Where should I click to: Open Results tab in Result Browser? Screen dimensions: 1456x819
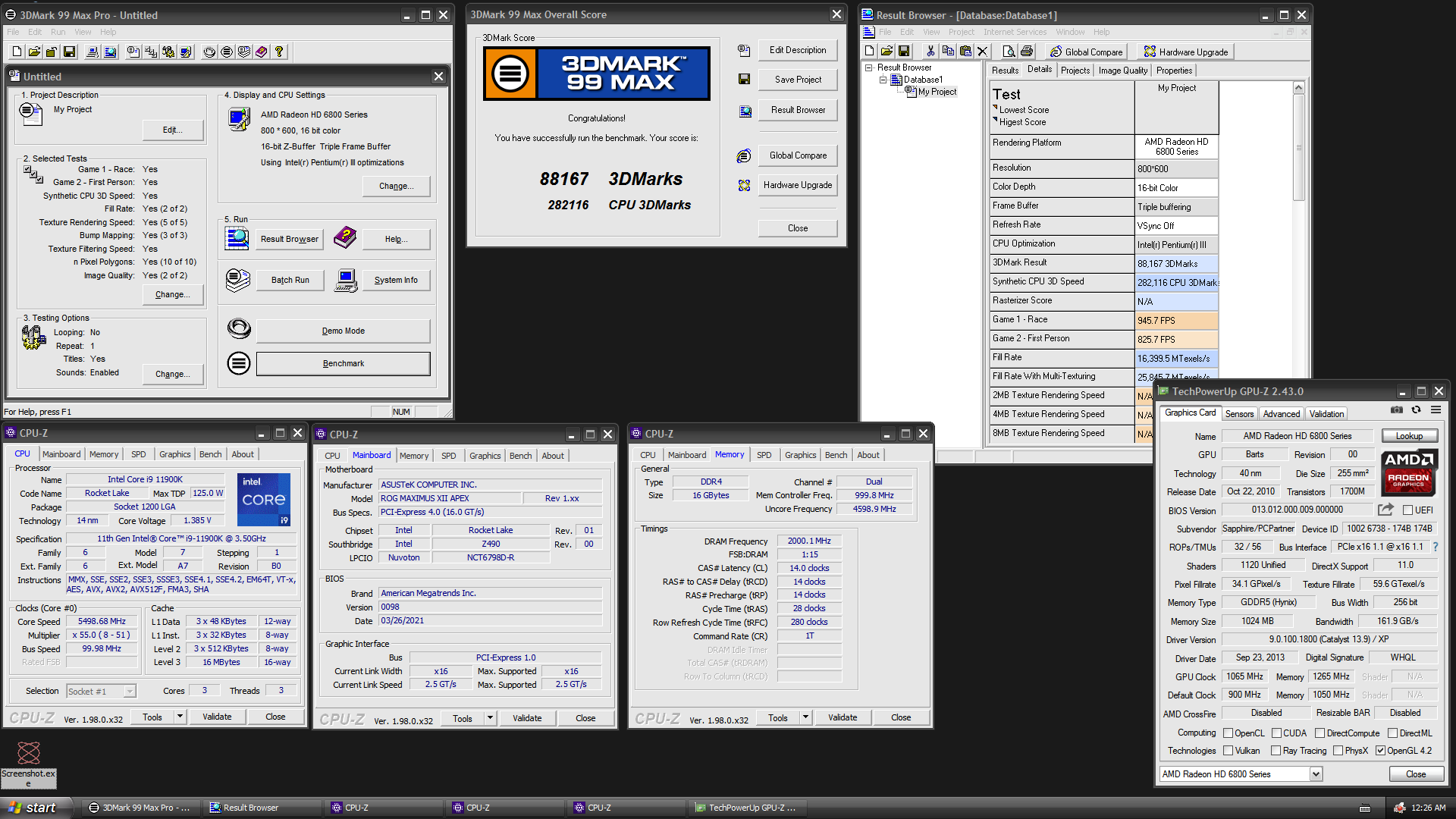pos(1005,71)
